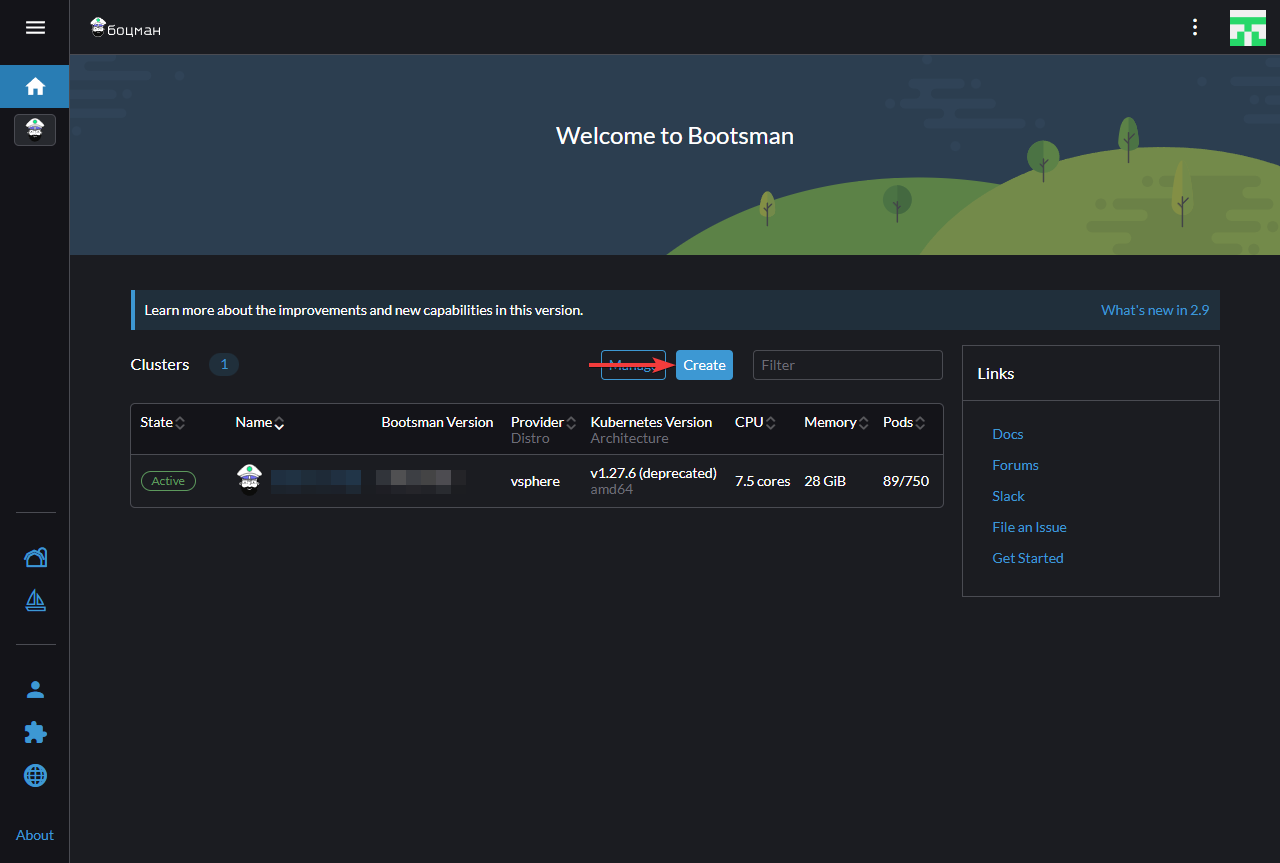
Task: Select the local cluster sailor icon in sidebar
Action: (35, 130)
